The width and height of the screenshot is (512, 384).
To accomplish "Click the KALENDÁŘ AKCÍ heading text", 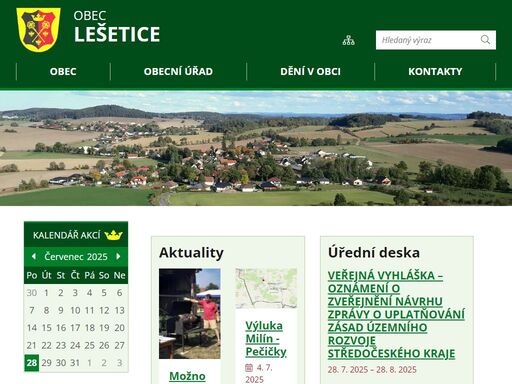I will click(x=67, y=235).
